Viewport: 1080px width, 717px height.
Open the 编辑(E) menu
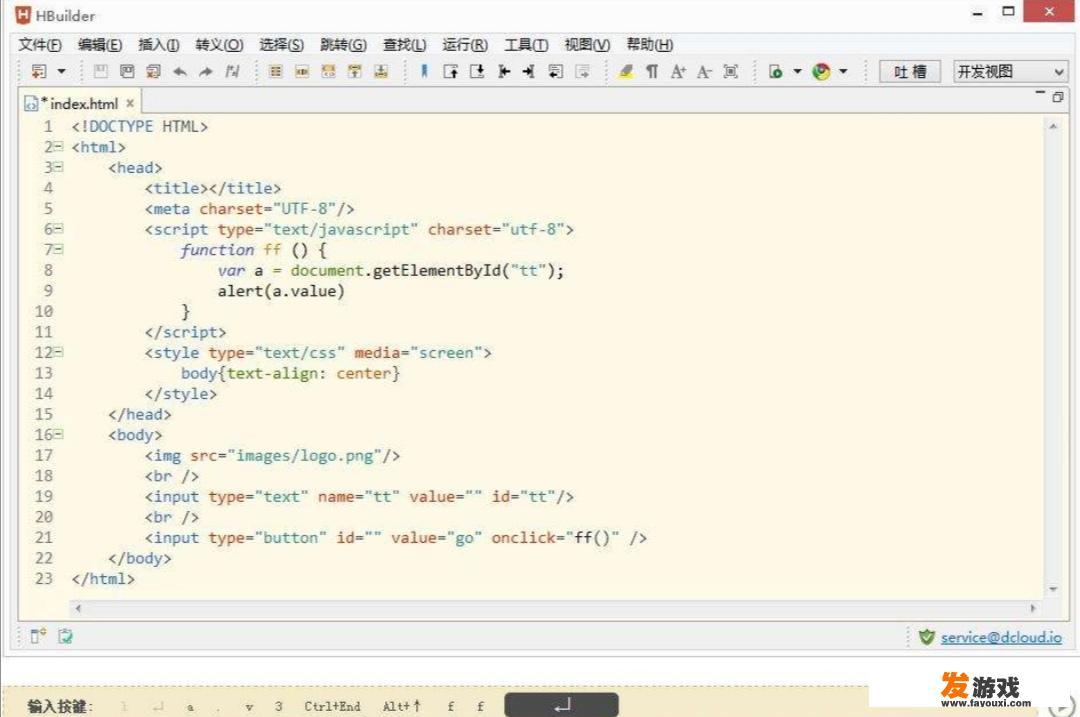click(x=100, y=45)
